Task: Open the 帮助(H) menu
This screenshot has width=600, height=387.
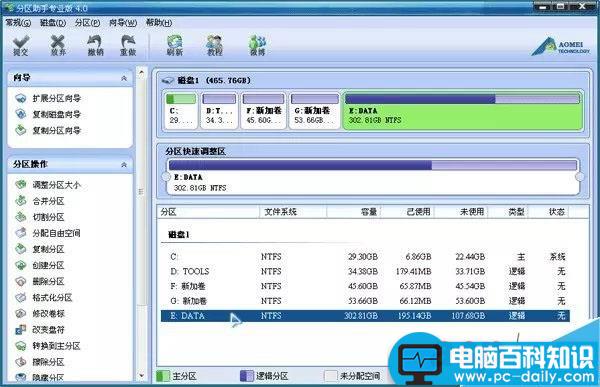Action: [x=159, y=23]
